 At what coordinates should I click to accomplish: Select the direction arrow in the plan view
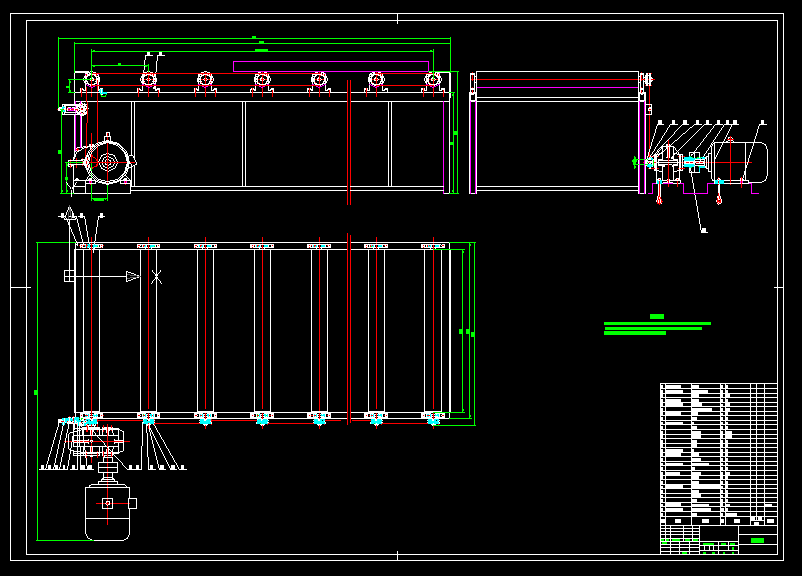click(x=102, y=276)
